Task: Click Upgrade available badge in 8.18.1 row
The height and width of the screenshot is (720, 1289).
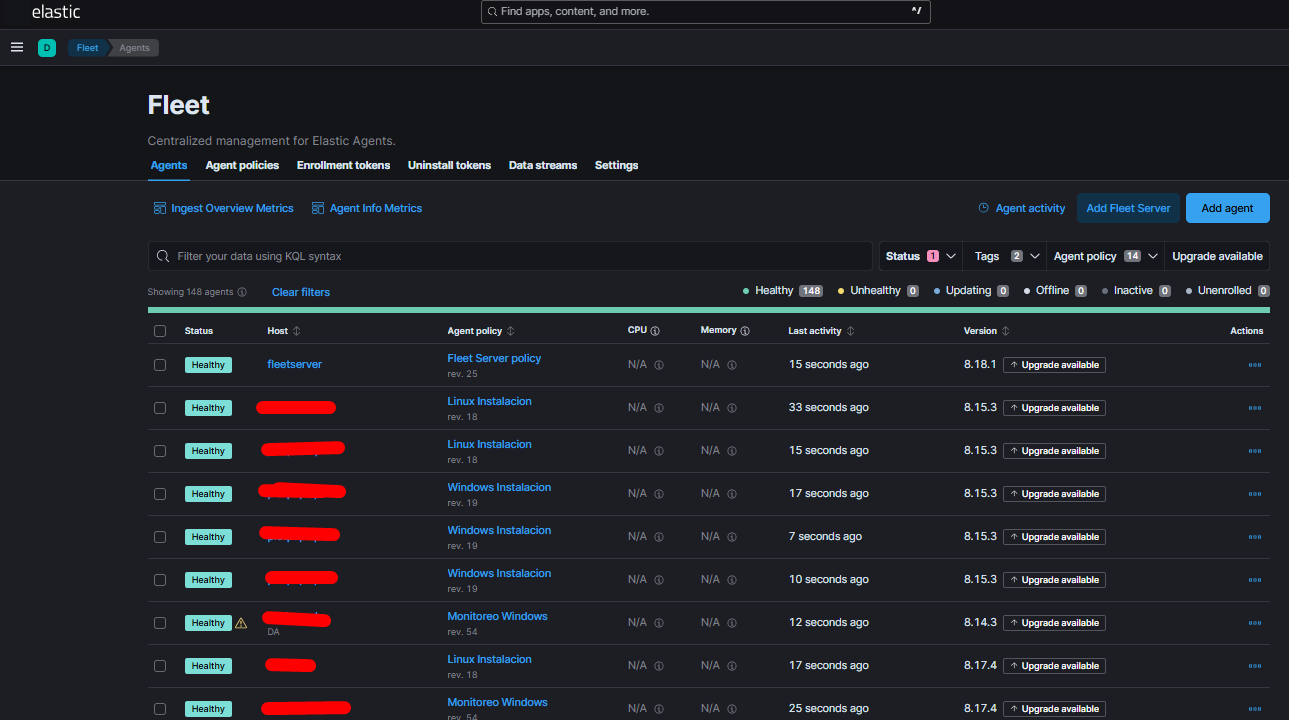Action: pyautogui.click(x=1054, y=365)
